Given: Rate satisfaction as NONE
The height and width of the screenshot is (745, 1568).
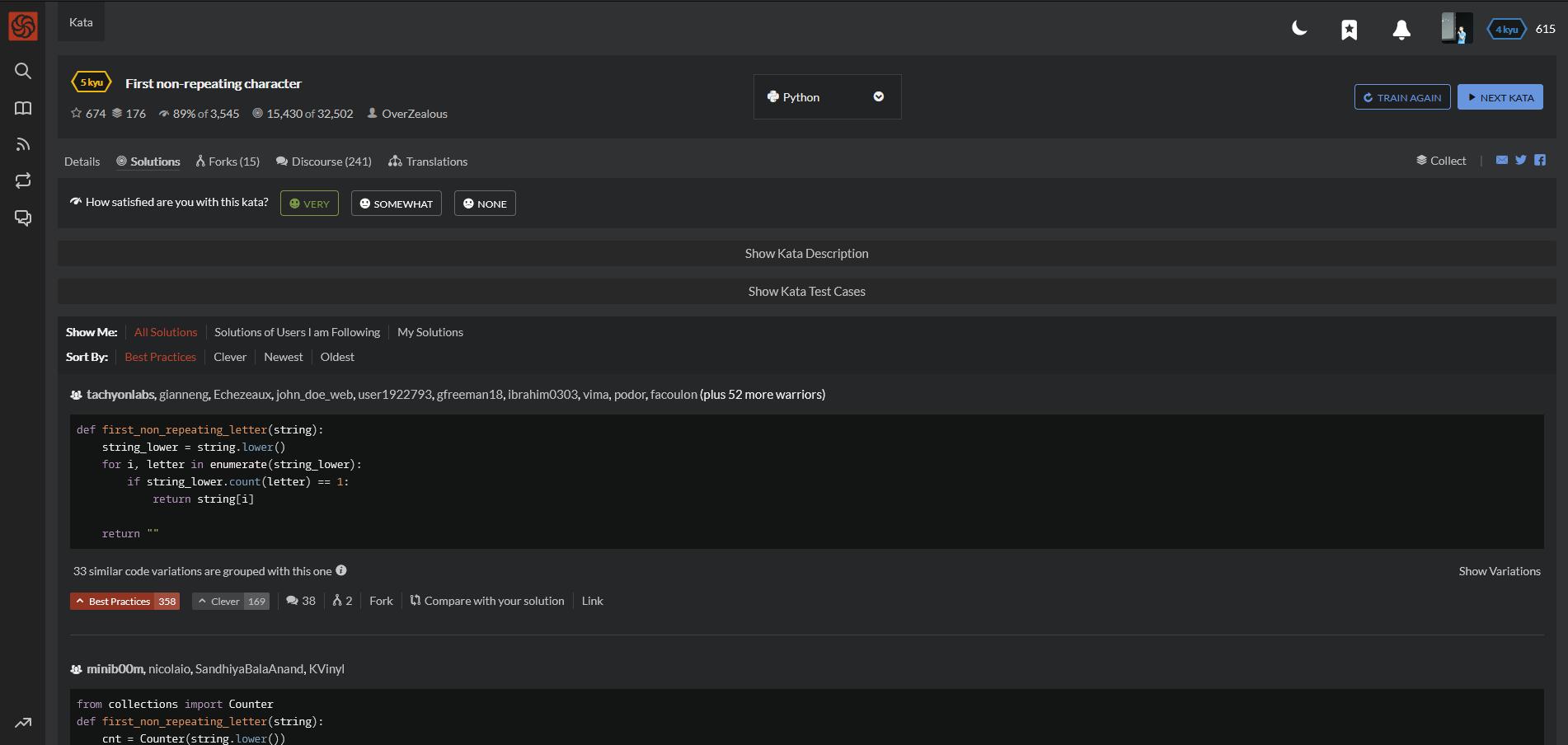Looking at the screenshot, I should point(485,204).
